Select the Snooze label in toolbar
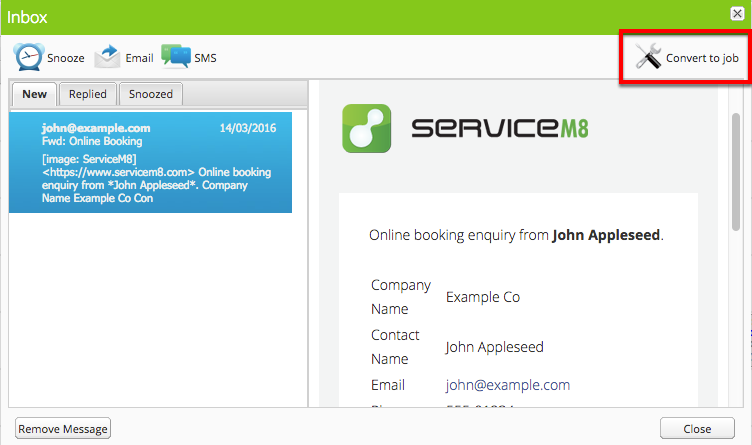The height and width of the screenshot is (445, 752). [66, 58]
